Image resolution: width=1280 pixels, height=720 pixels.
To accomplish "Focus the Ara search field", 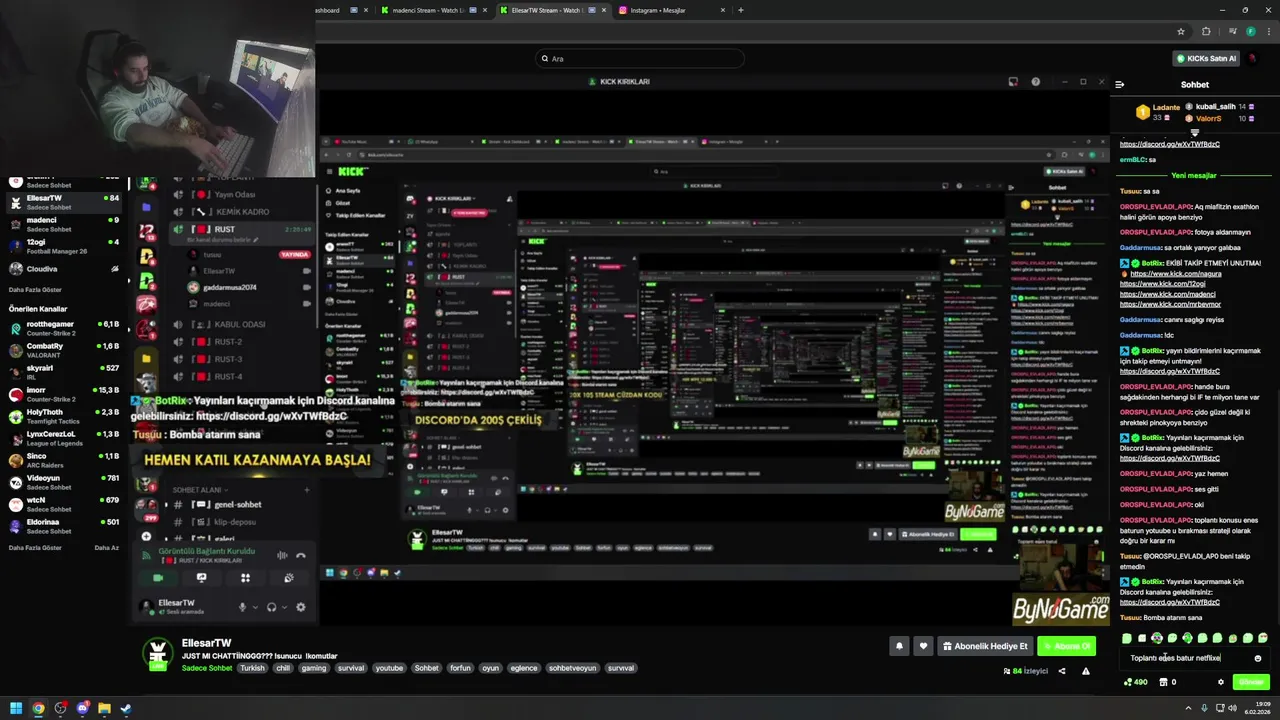I will tap(640, 59).
